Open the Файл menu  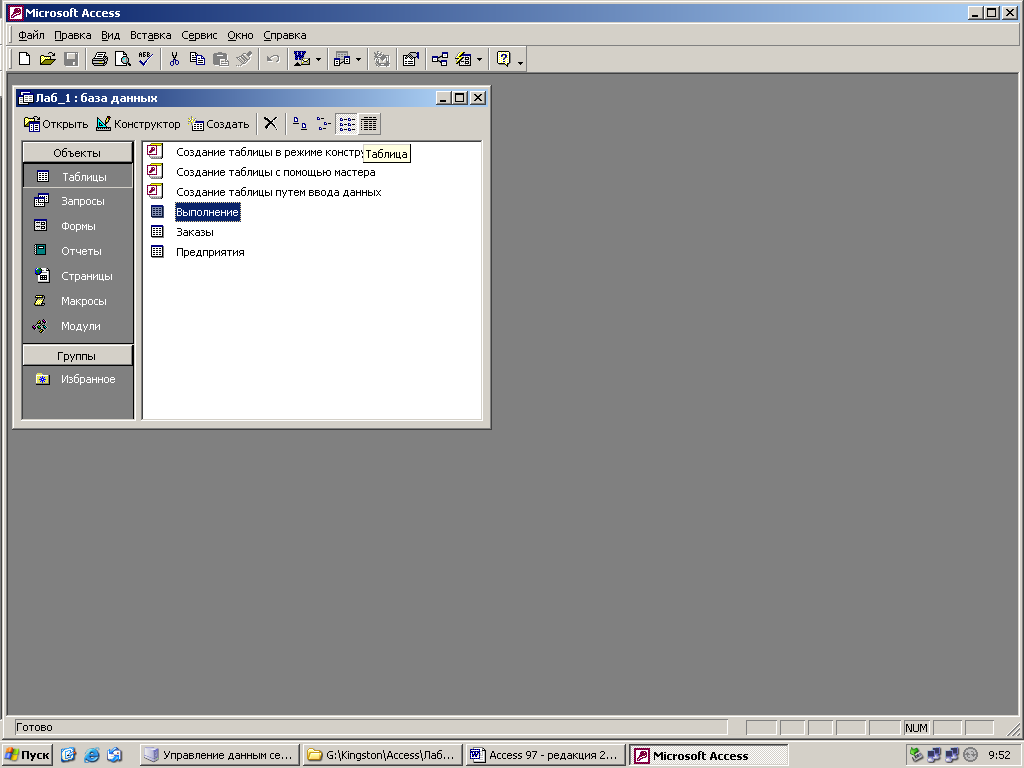coord(31,35)
